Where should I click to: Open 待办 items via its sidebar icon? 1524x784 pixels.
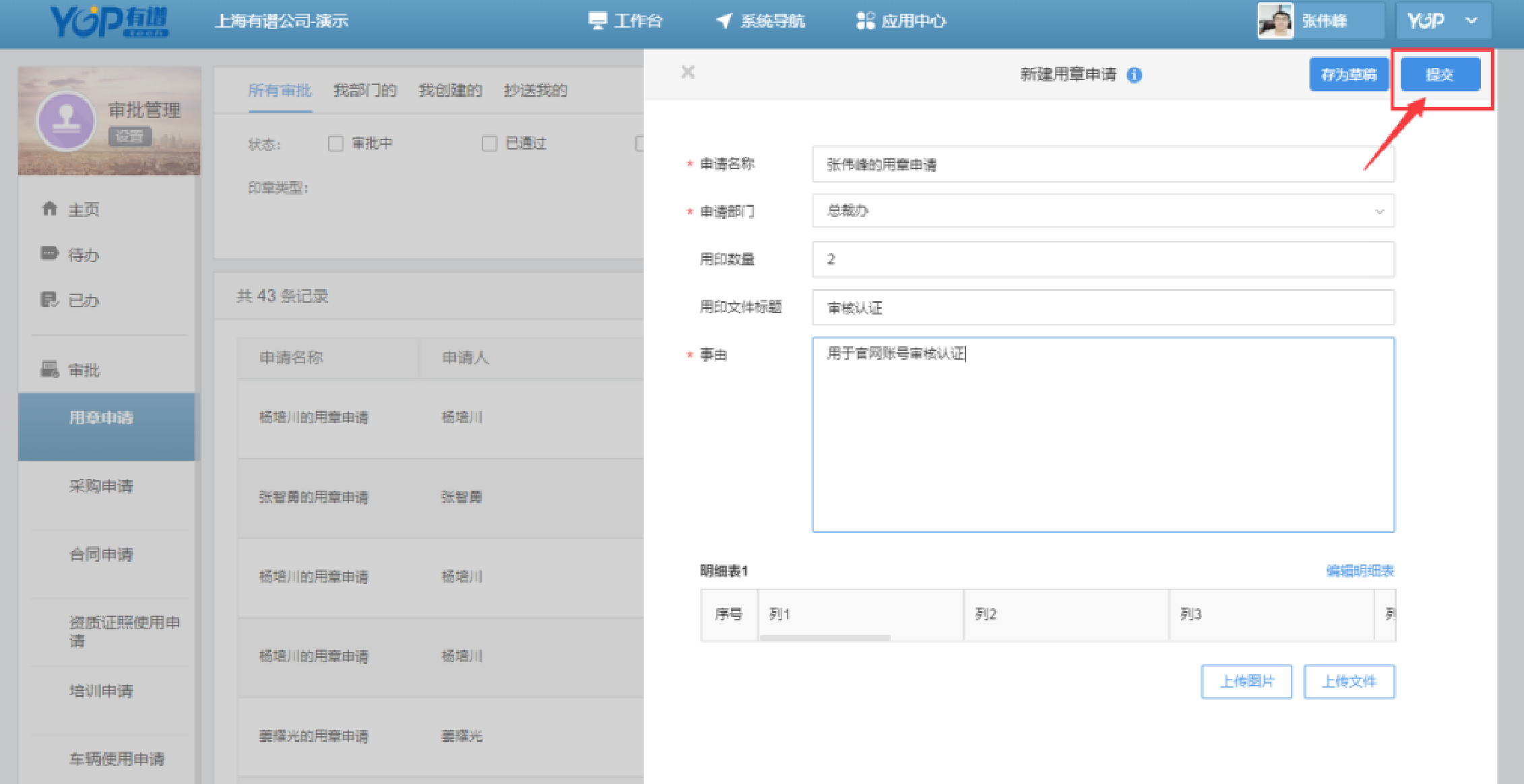point(50,254)
